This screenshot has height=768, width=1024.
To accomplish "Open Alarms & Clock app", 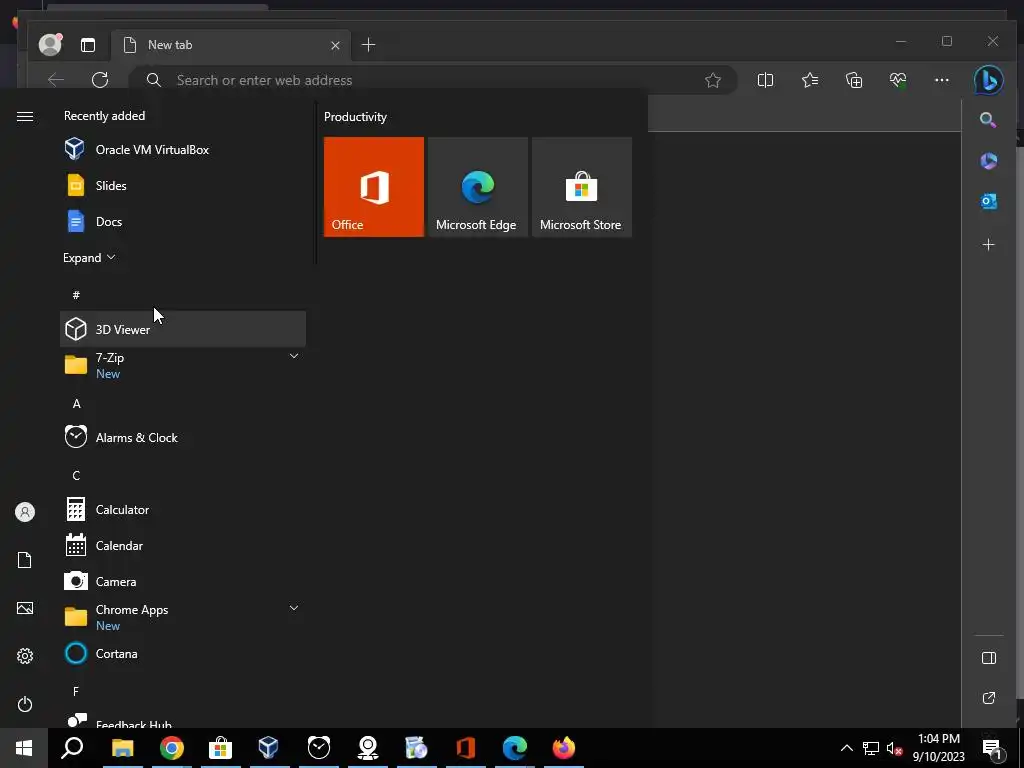I will [183, 438].
